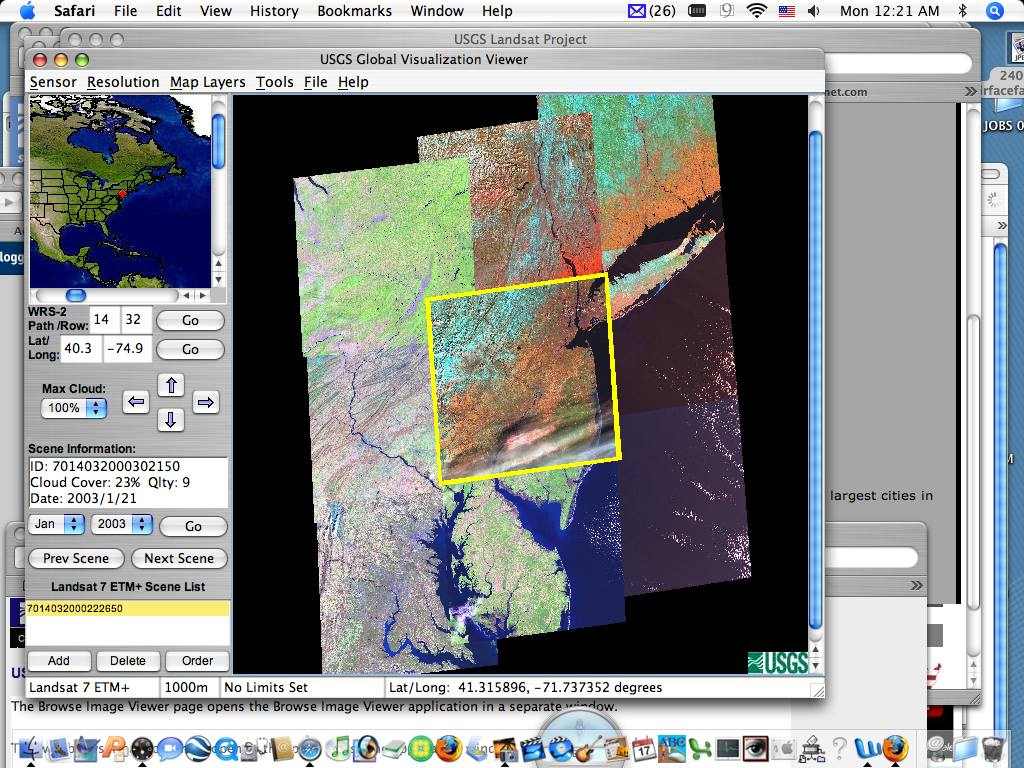This screenshot has width=1024, height=768.
Task: Open the volume menu bar icon
Action: [x=813, y=10]
